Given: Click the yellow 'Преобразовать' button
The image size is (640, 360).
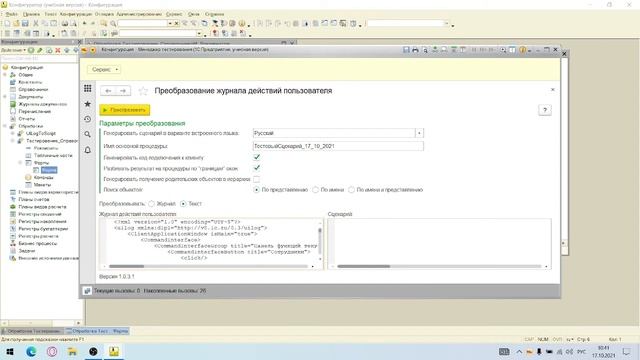Looking at the screenshot, I should click(124, 110).
